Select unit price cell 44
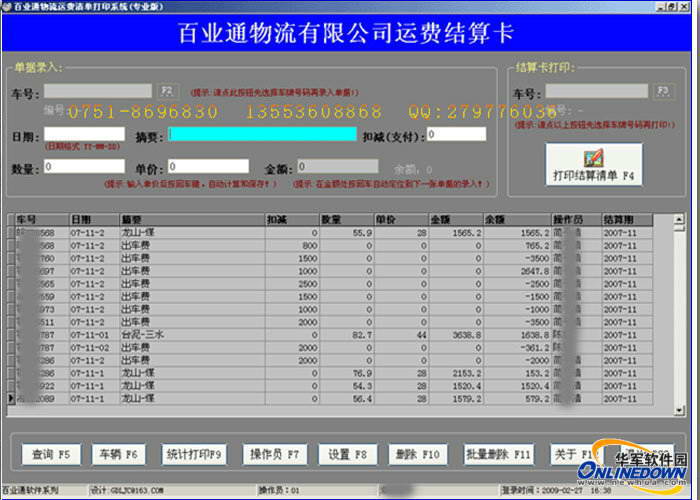This screenshot has height=500, width=700. (402, 335)
